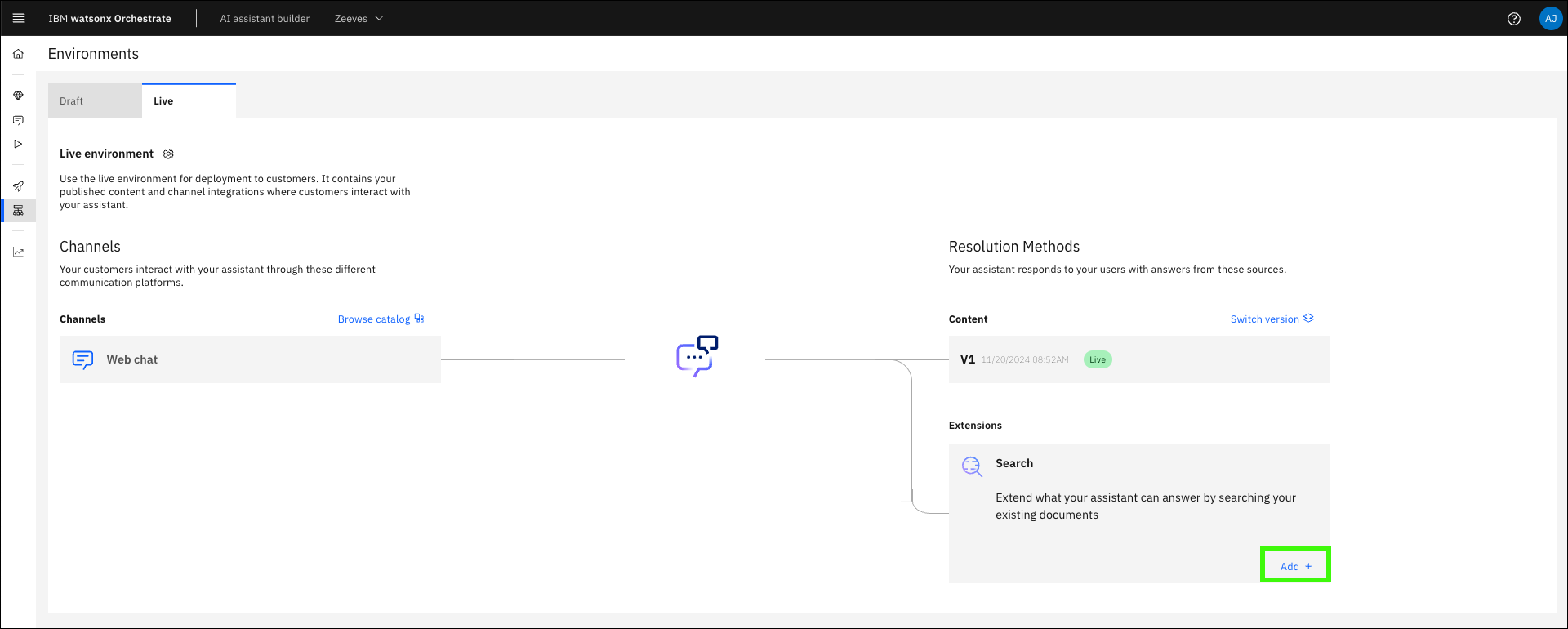Expand the Zeeves assistant dropdown
Viewport: 1568px width, 629px height.
click(x=359, y=19)
